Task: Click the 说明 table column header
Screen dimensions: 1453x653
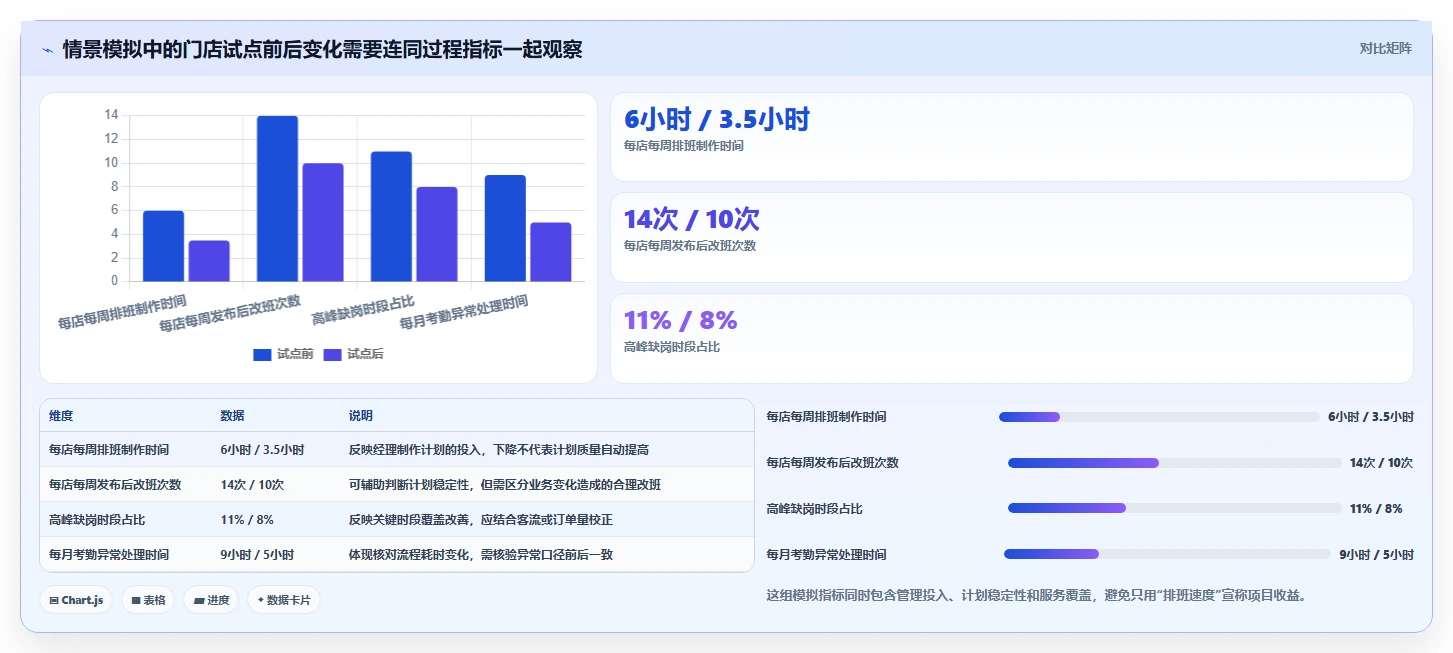Action: point(361,416)
